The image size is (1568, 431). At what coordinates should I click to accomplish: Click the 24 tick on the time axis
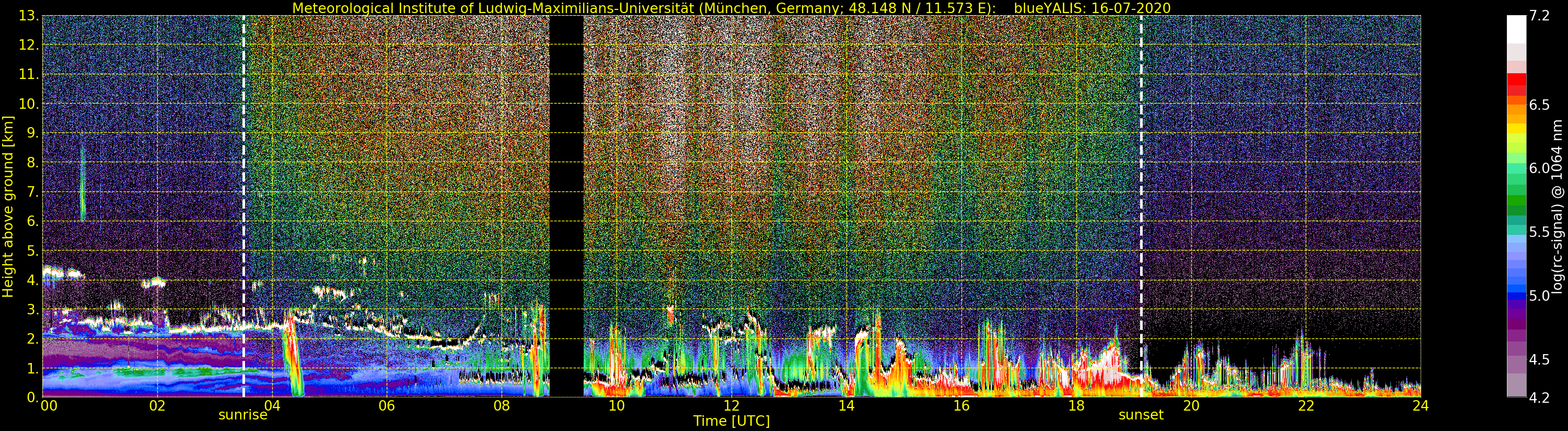(1420, 406)
